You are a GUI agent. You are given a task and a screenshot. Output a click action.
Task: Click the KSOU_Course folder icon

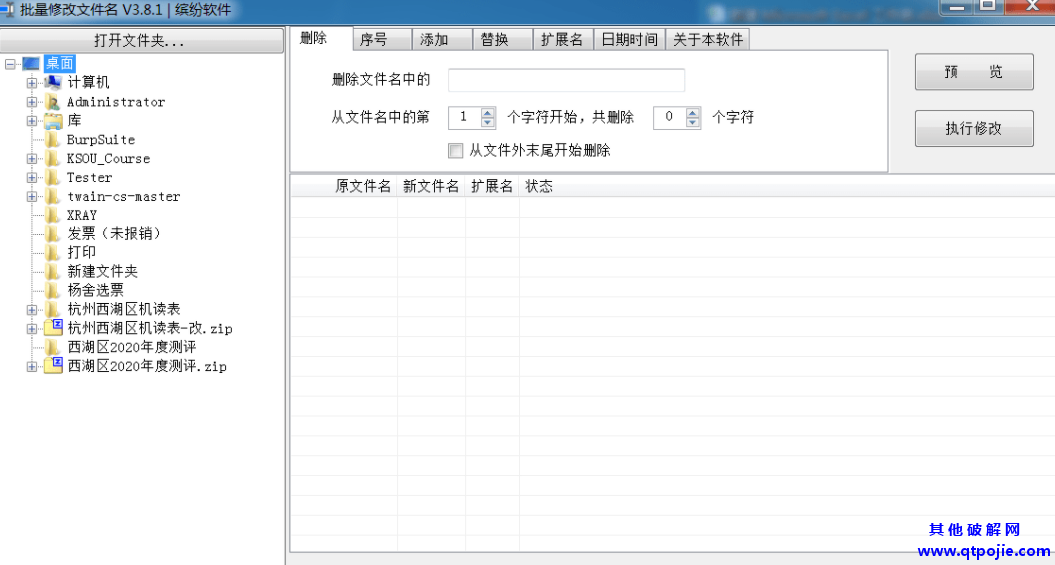coord(52,159)
